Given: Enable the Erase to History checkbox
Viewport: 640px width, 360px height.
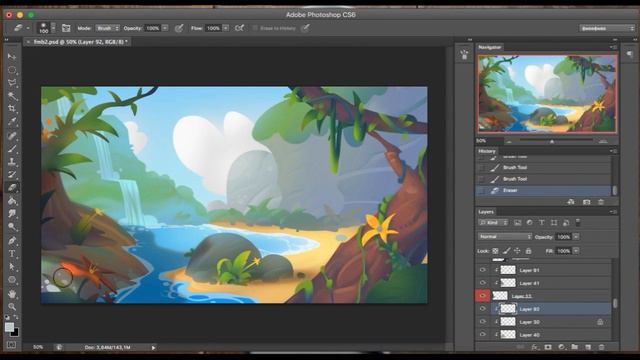Looking at the screenshot, I should [255, 28].
